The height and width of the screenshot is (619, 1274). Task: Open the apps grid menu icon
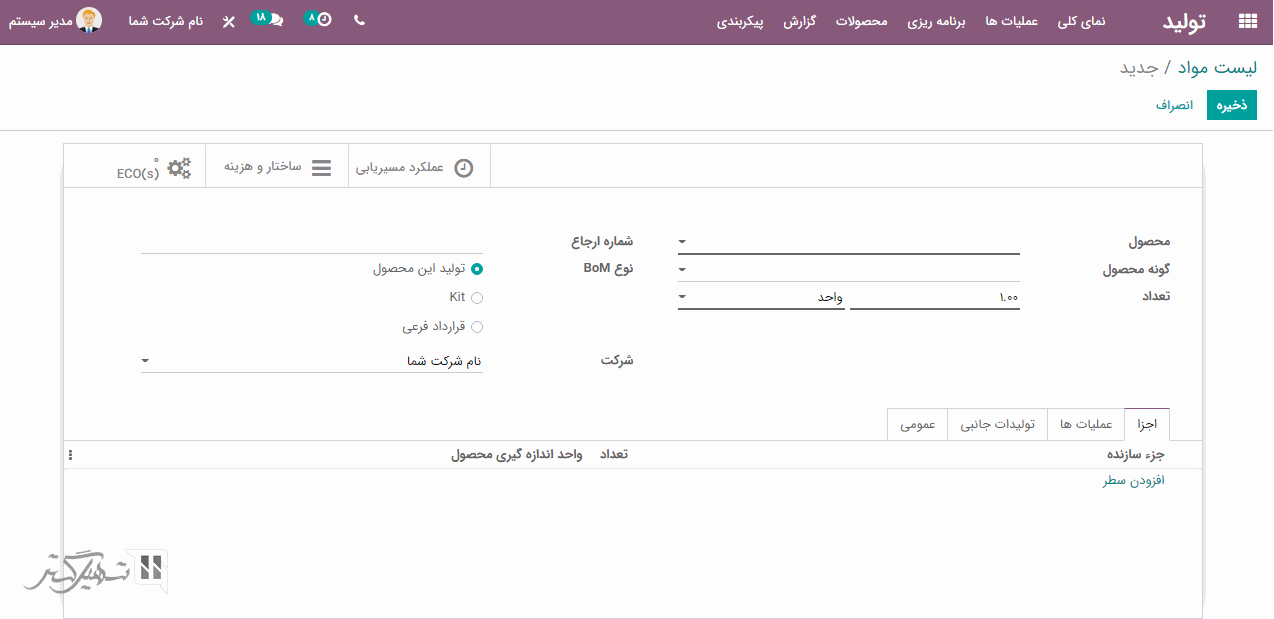1247,21
